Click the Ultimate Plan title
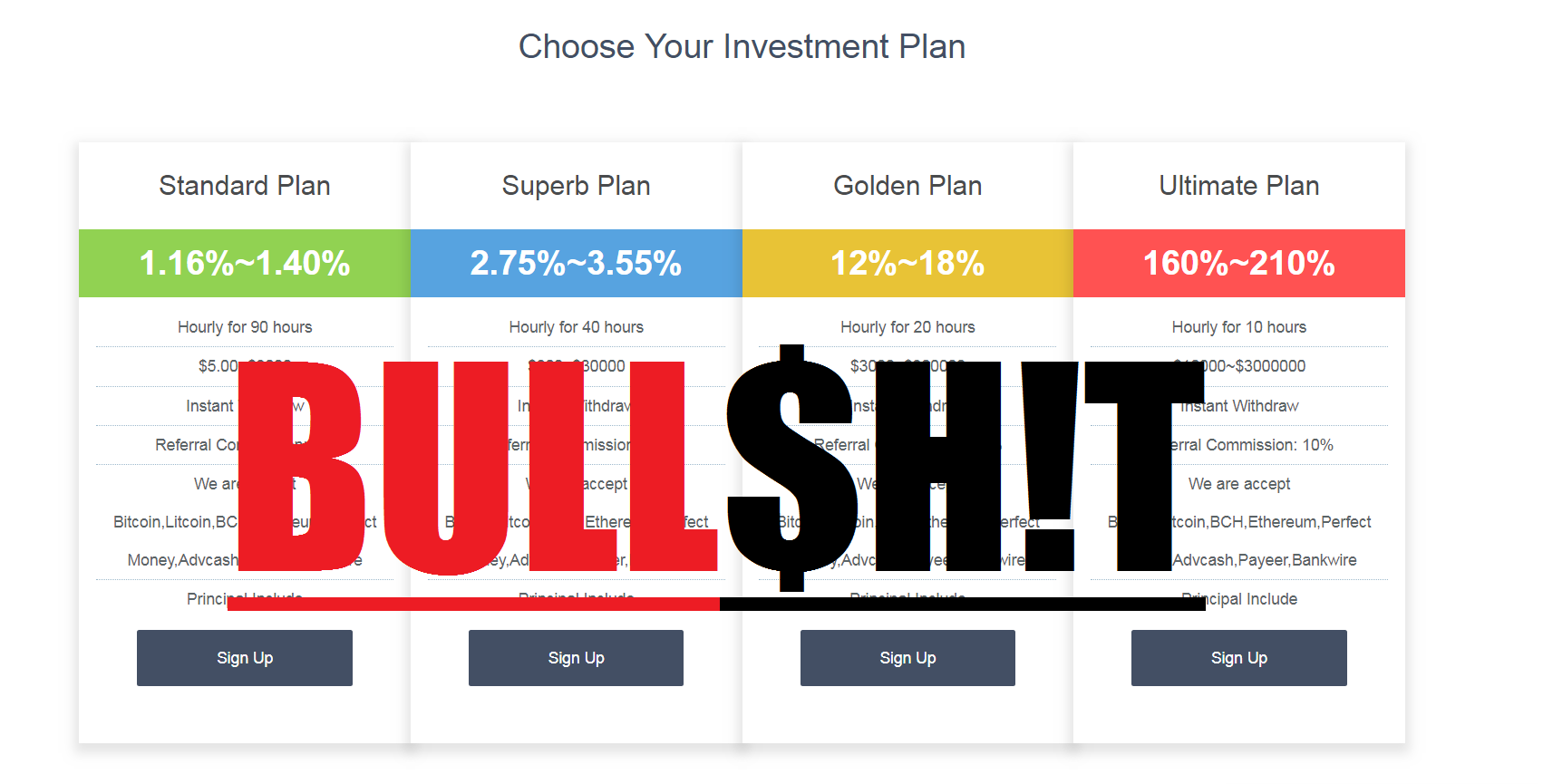 1239,186
